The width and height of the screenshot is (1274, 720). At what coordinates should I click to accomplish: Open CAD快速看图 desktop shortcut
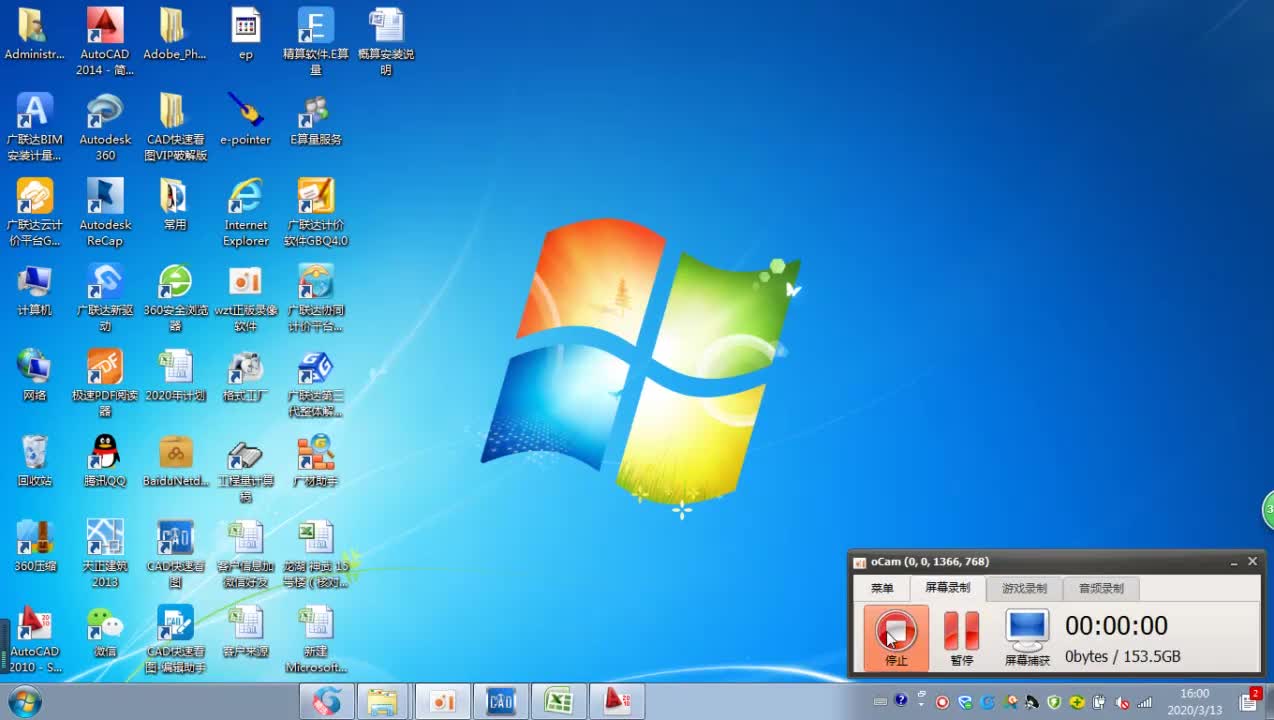click(175, 553)
